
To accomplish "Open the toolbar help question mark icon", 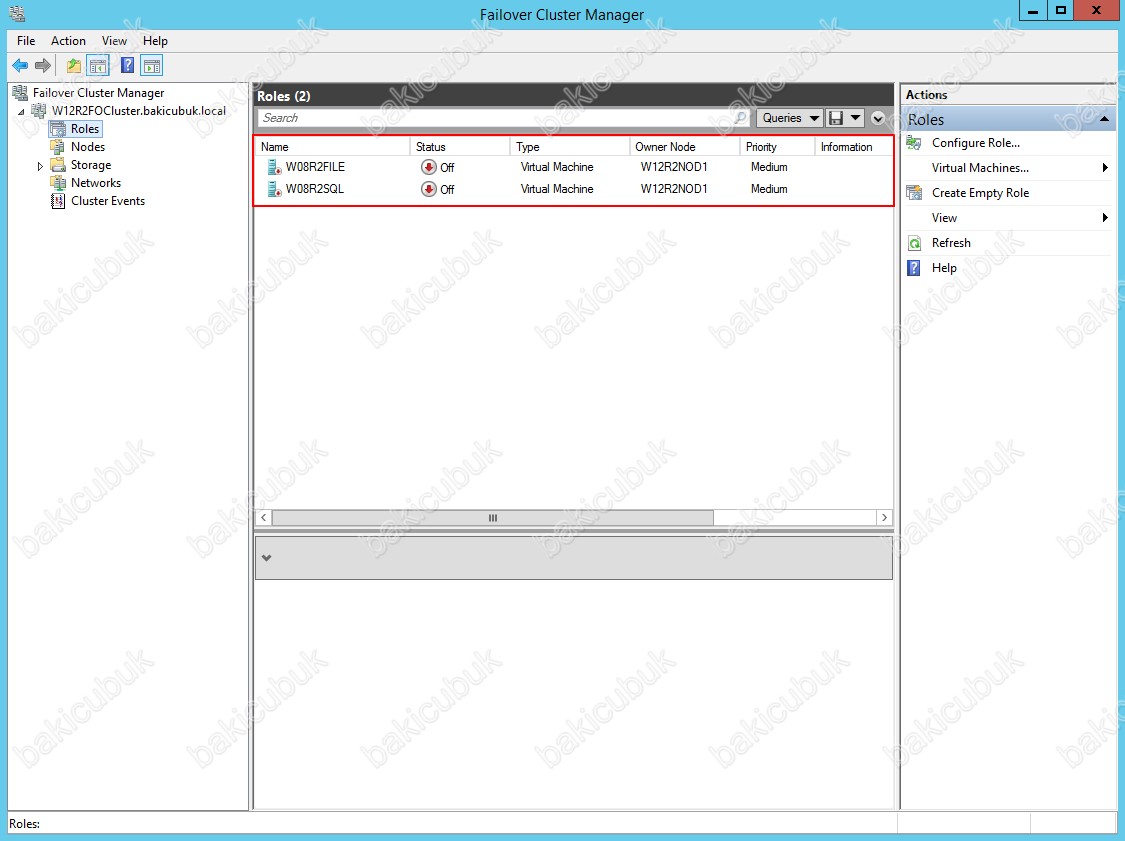I will pyautogui.click(x=127, y=66).
